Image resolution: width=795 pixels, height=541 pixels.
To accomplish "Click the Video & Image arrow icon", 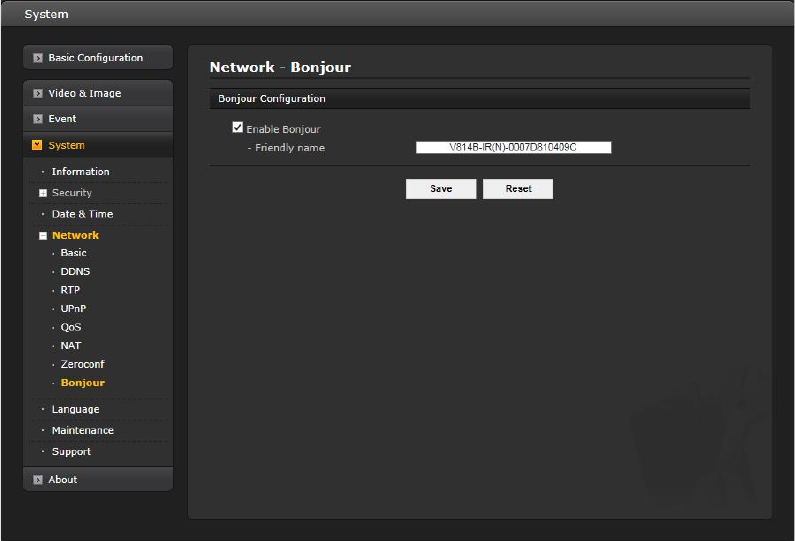I will point(38,93).
